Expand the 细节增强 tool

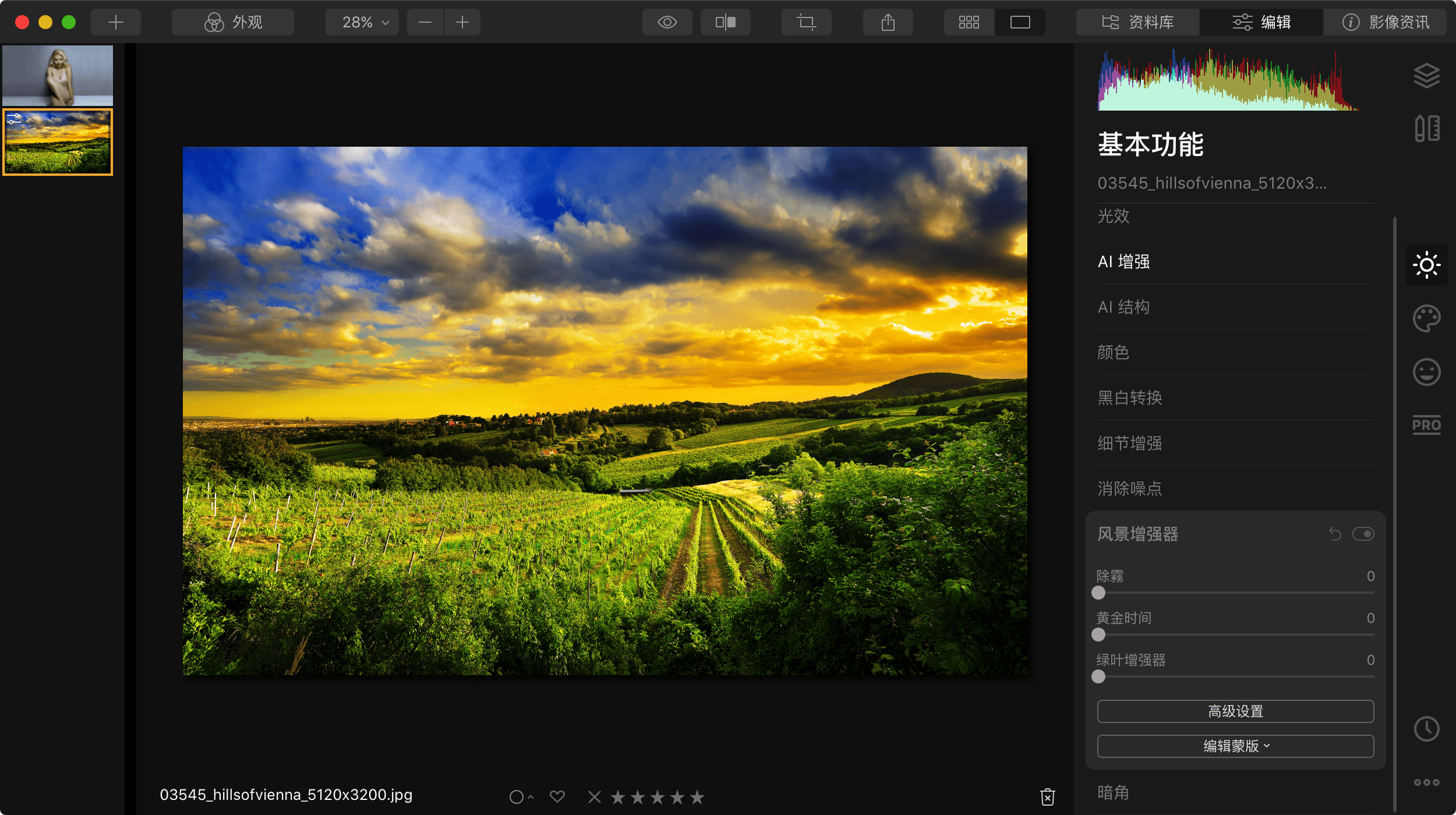coord(1236,443)
